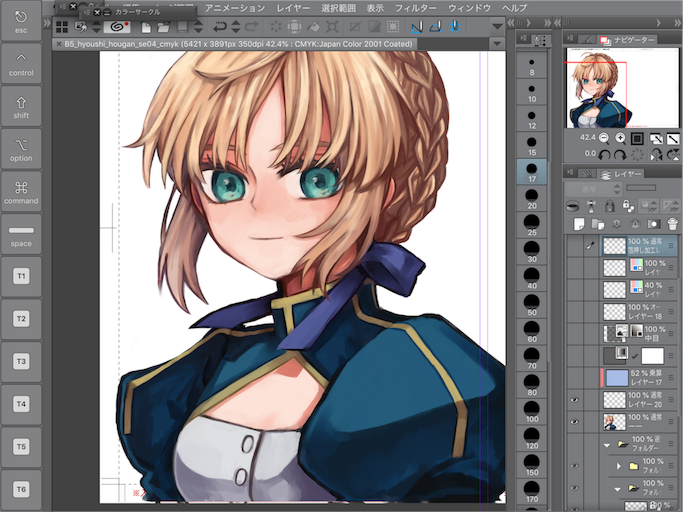This screenshot has width=683, height=512.
Task: Switch to the ナビゲーター tab
Action: tap(627, 40)
